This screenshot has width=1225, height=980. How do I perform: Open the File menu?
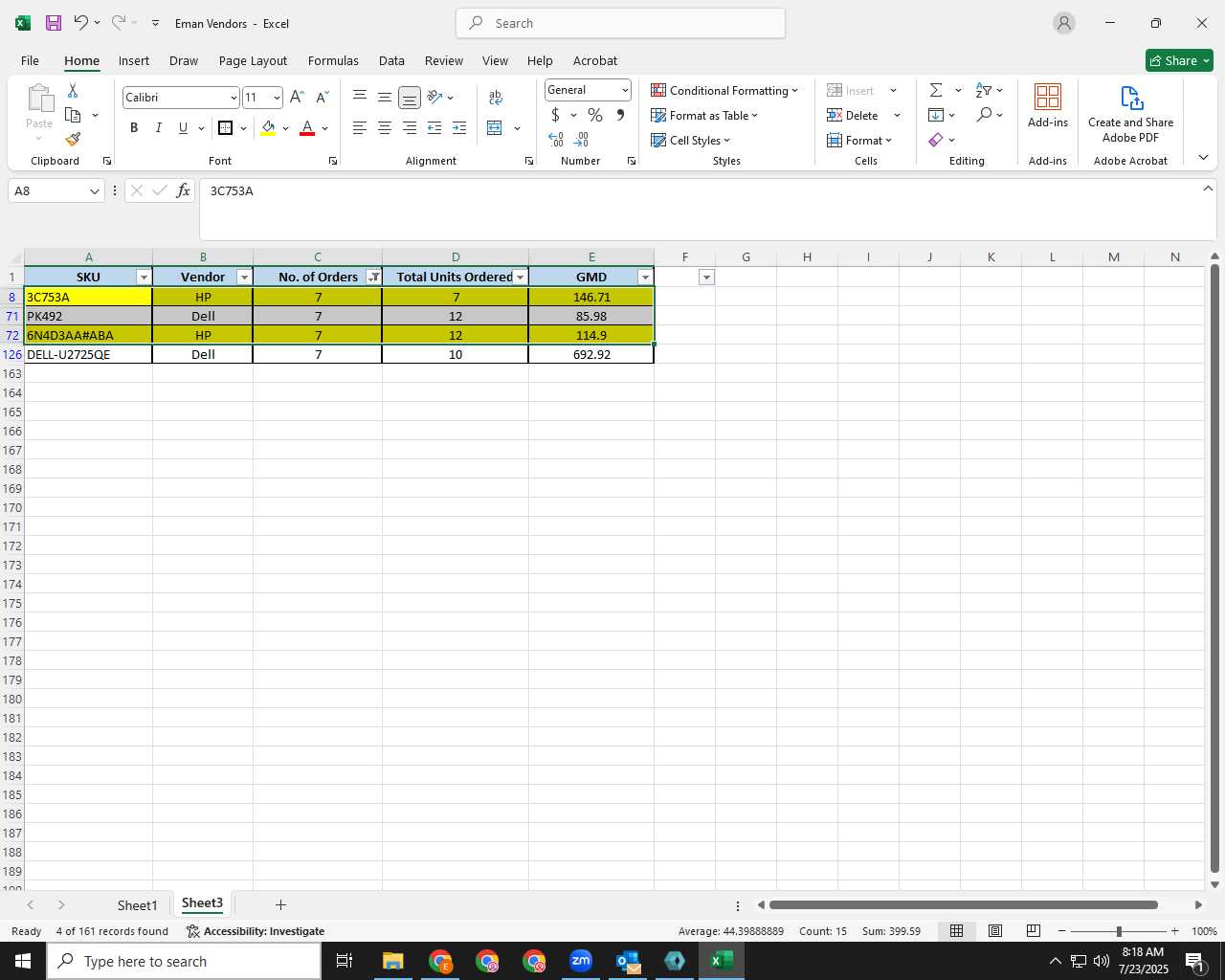pyautogui.click(x=30, y=60)
